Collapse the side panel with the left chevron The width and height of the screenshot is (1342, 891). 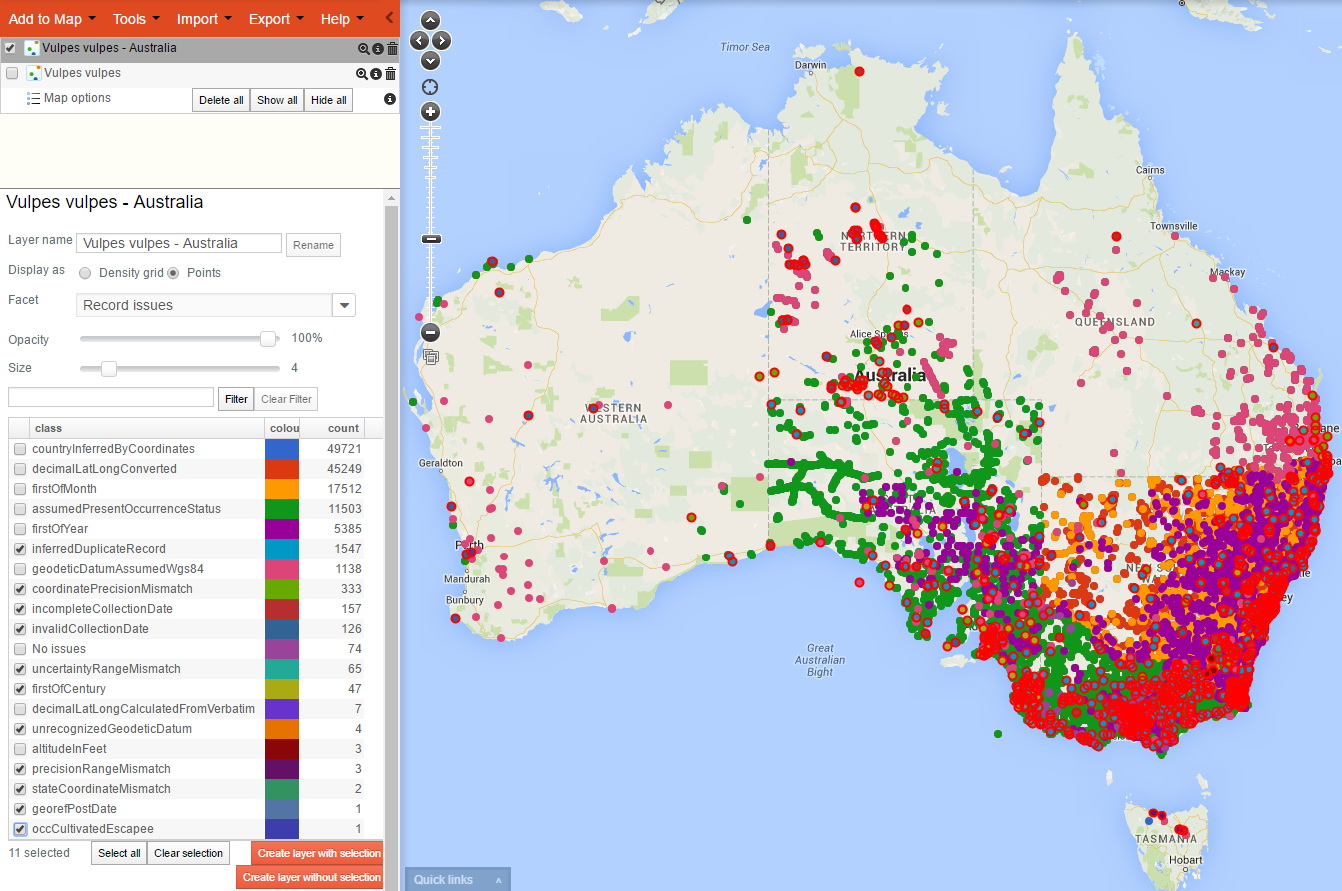click(389, 18)
